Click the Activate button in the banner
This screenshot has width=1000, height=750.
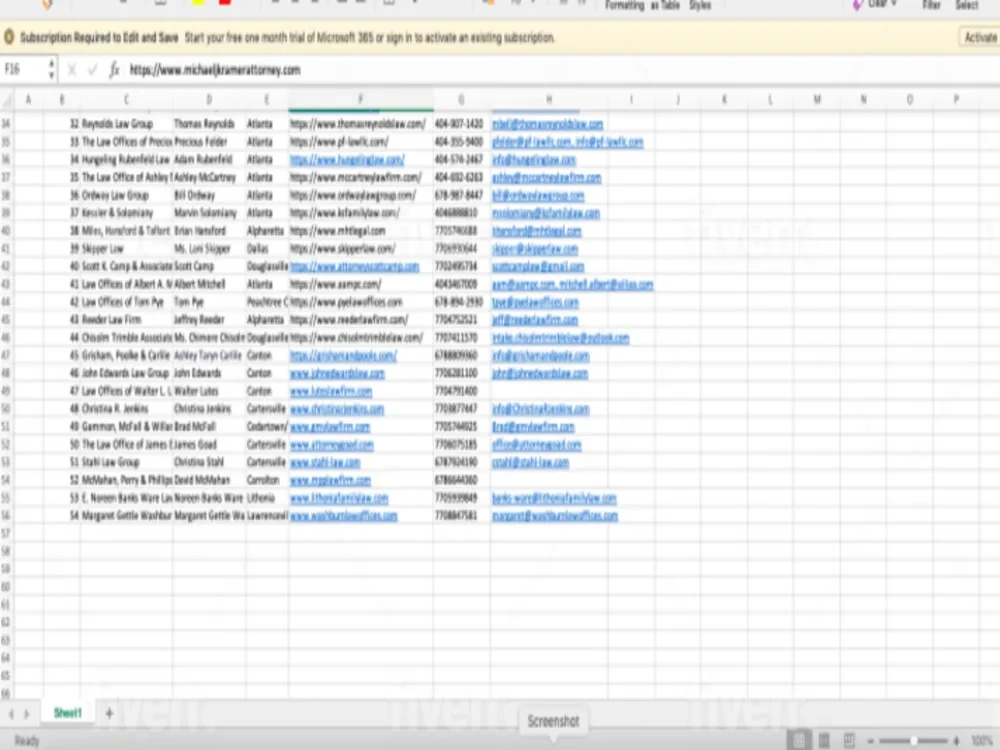tap(980, 38)
